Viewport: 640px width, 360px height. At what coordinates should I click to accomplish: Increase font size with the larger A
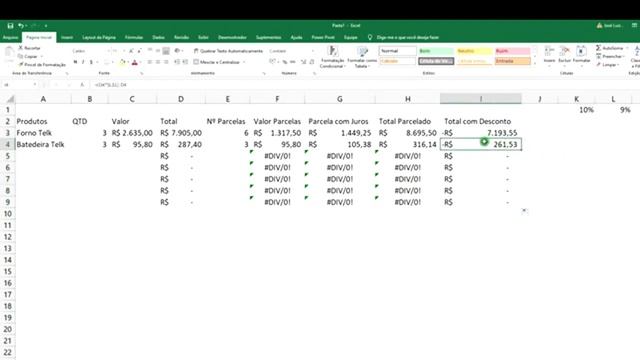(x=131, y=51)
